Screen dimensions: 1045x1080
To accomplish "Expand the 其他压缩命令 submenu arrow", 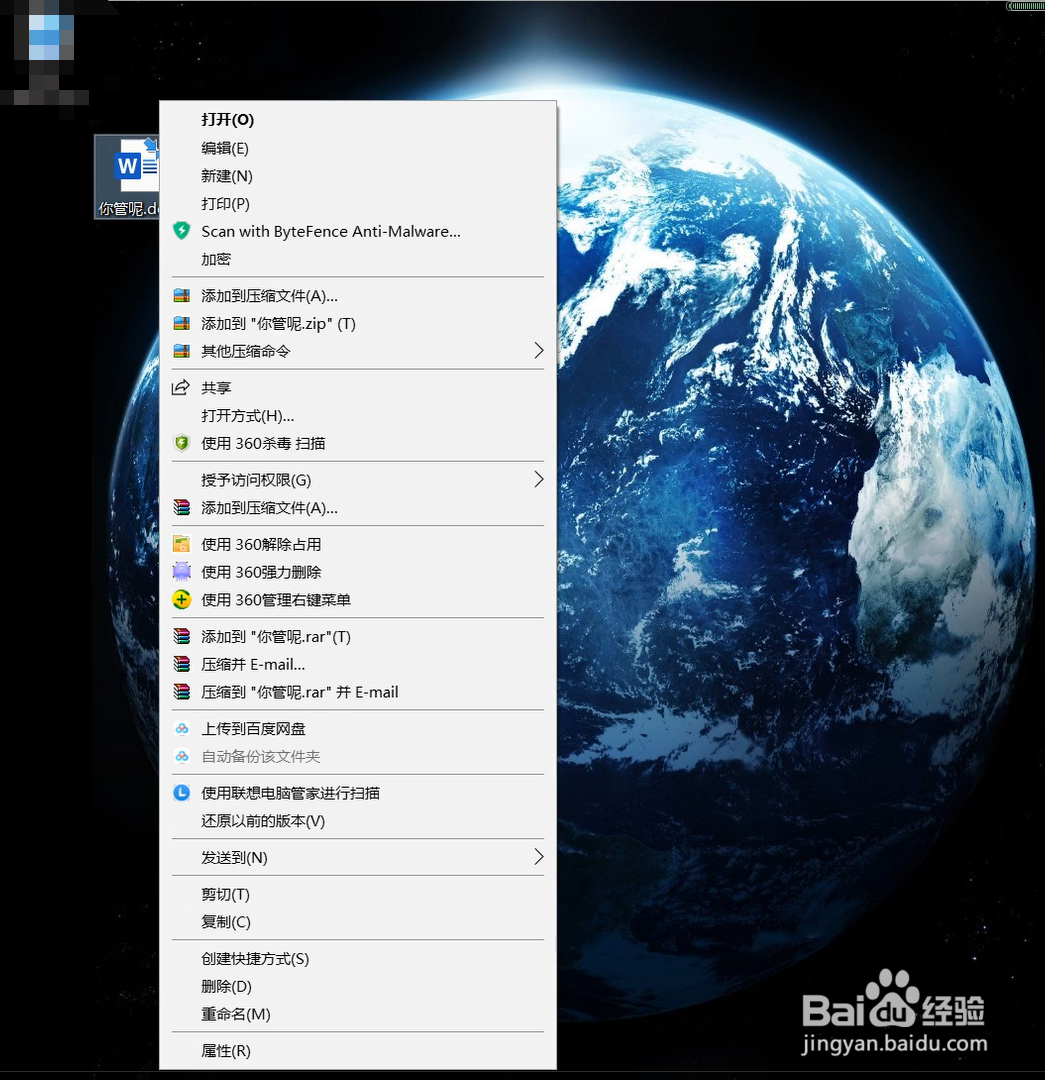I will click(x=539, y=351).
